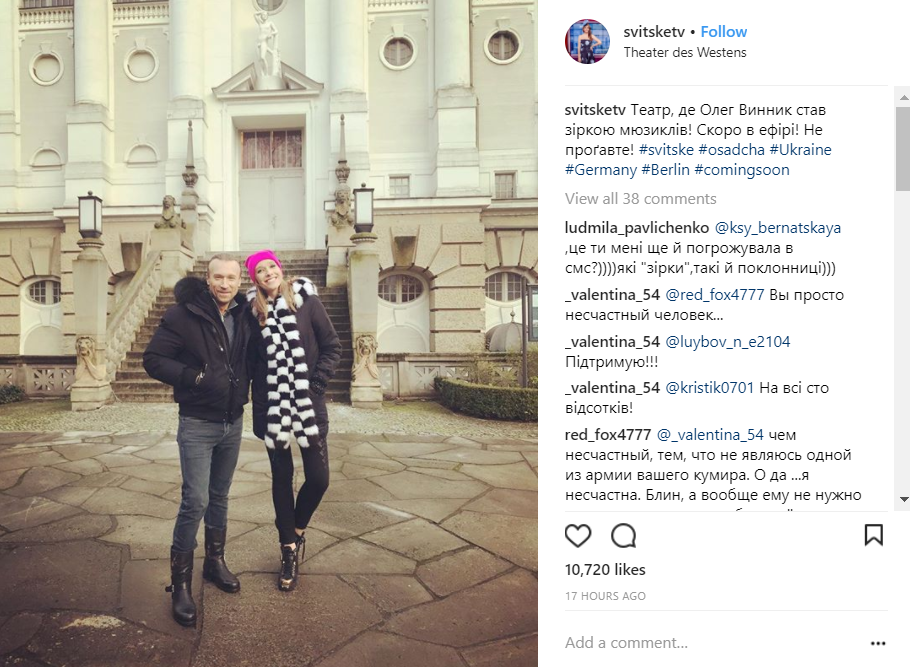This screenshot has height=667, width=910.
Task: Open red_fox4777 commenter profile
Action: point(608,435)
